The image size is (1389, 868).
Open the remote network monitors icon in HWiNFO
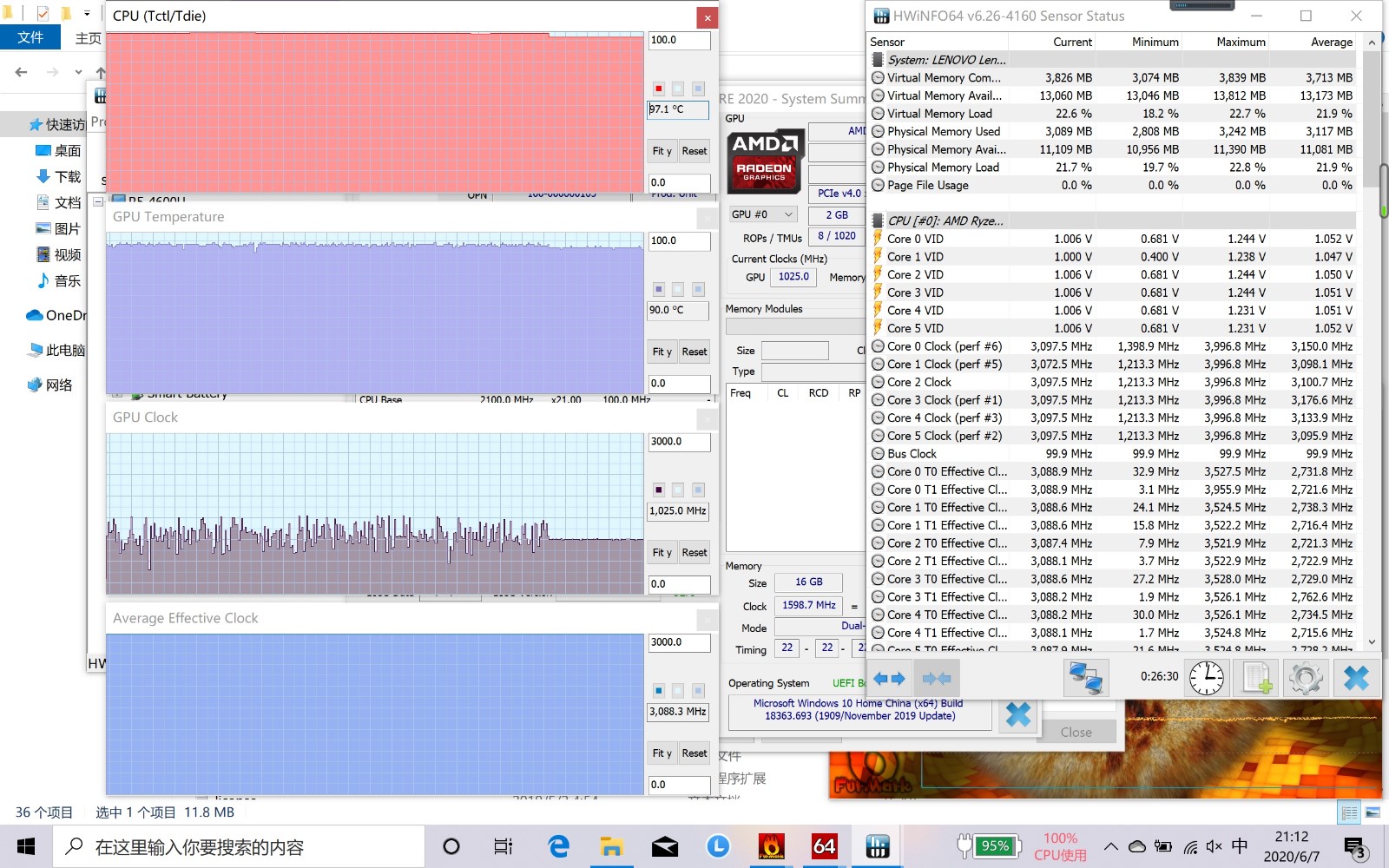pyautogui.click(x=1086, y=678)
